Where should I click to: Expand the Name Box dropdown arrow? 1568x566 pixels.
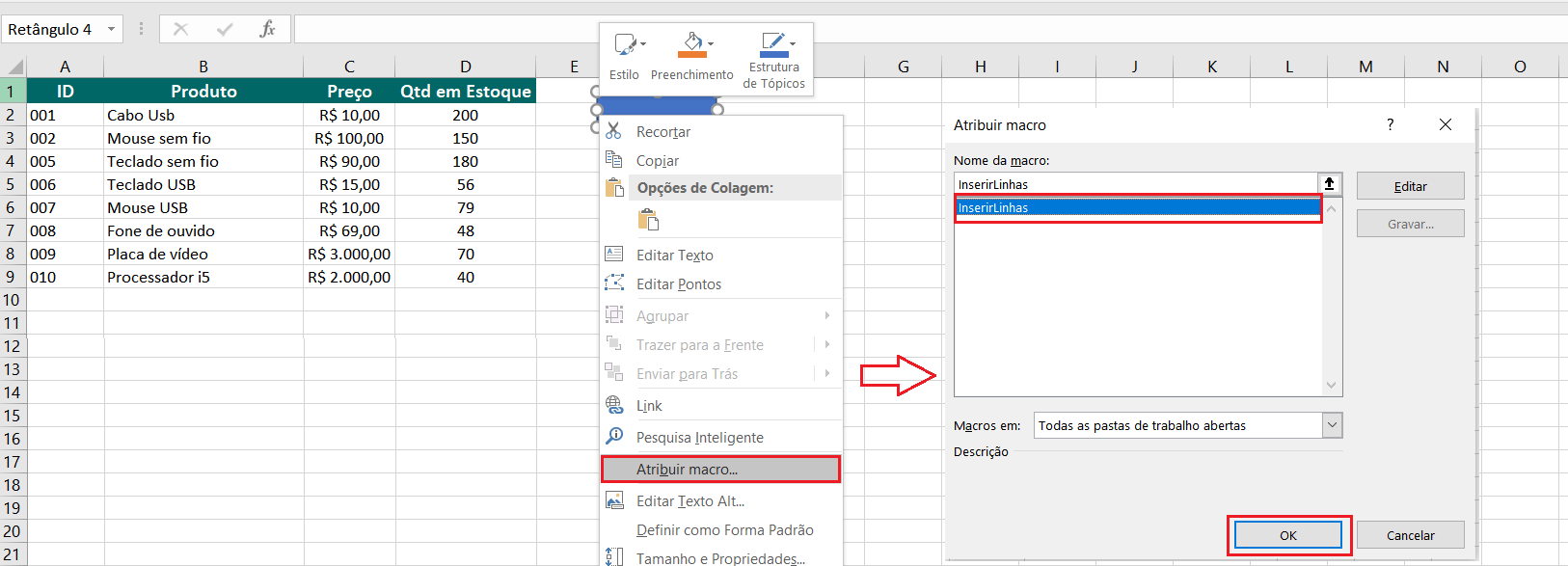111,29
